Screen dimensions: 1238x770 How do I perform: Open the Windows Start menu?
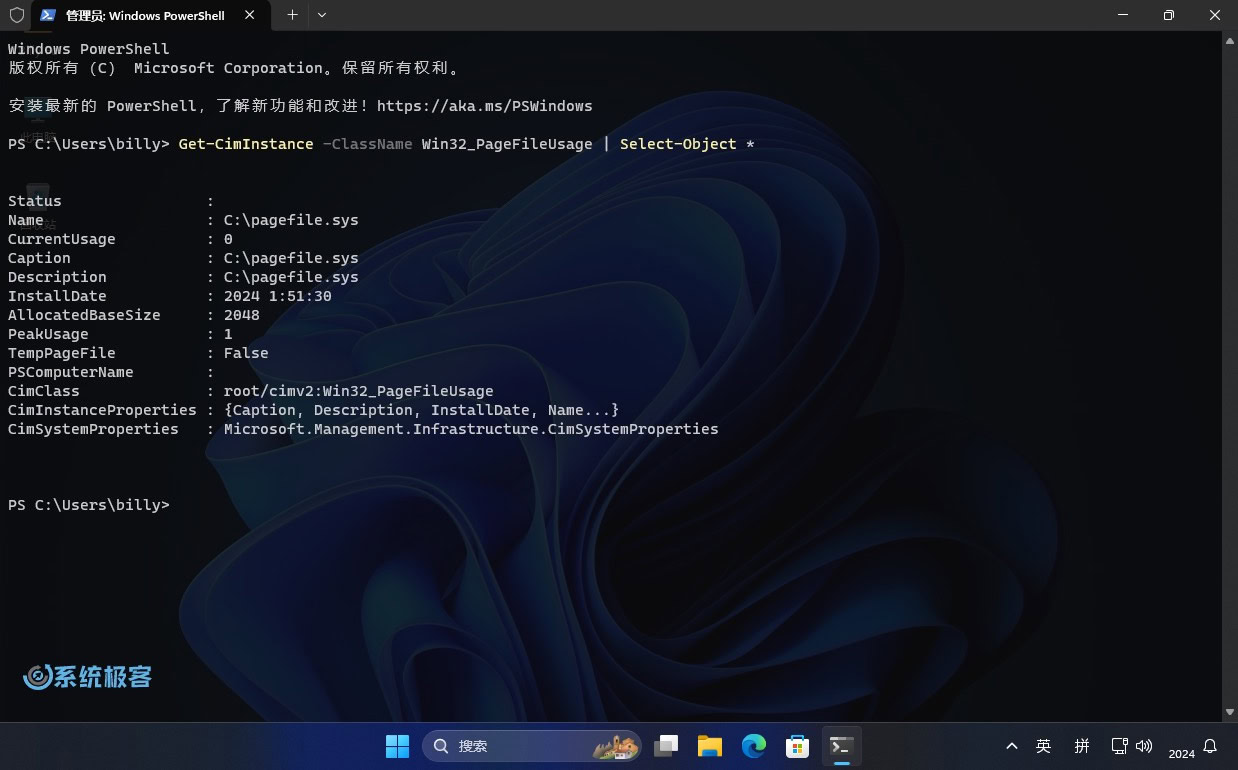coord(397,746)
